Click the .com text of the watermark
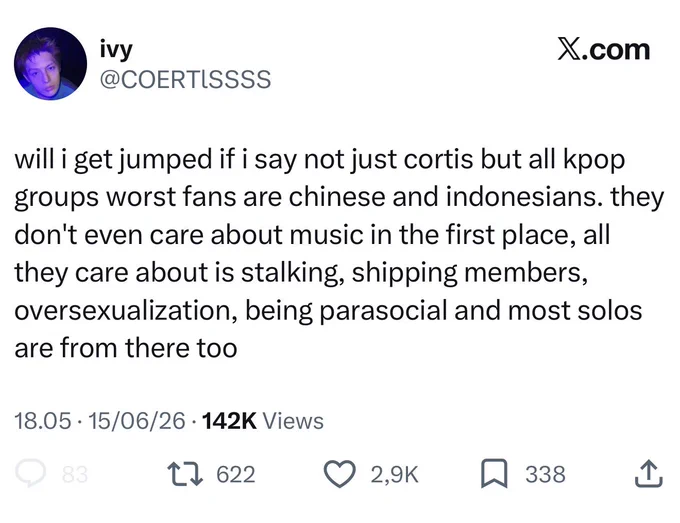This screenshot has height=523, width=680. tap(616, 50)
